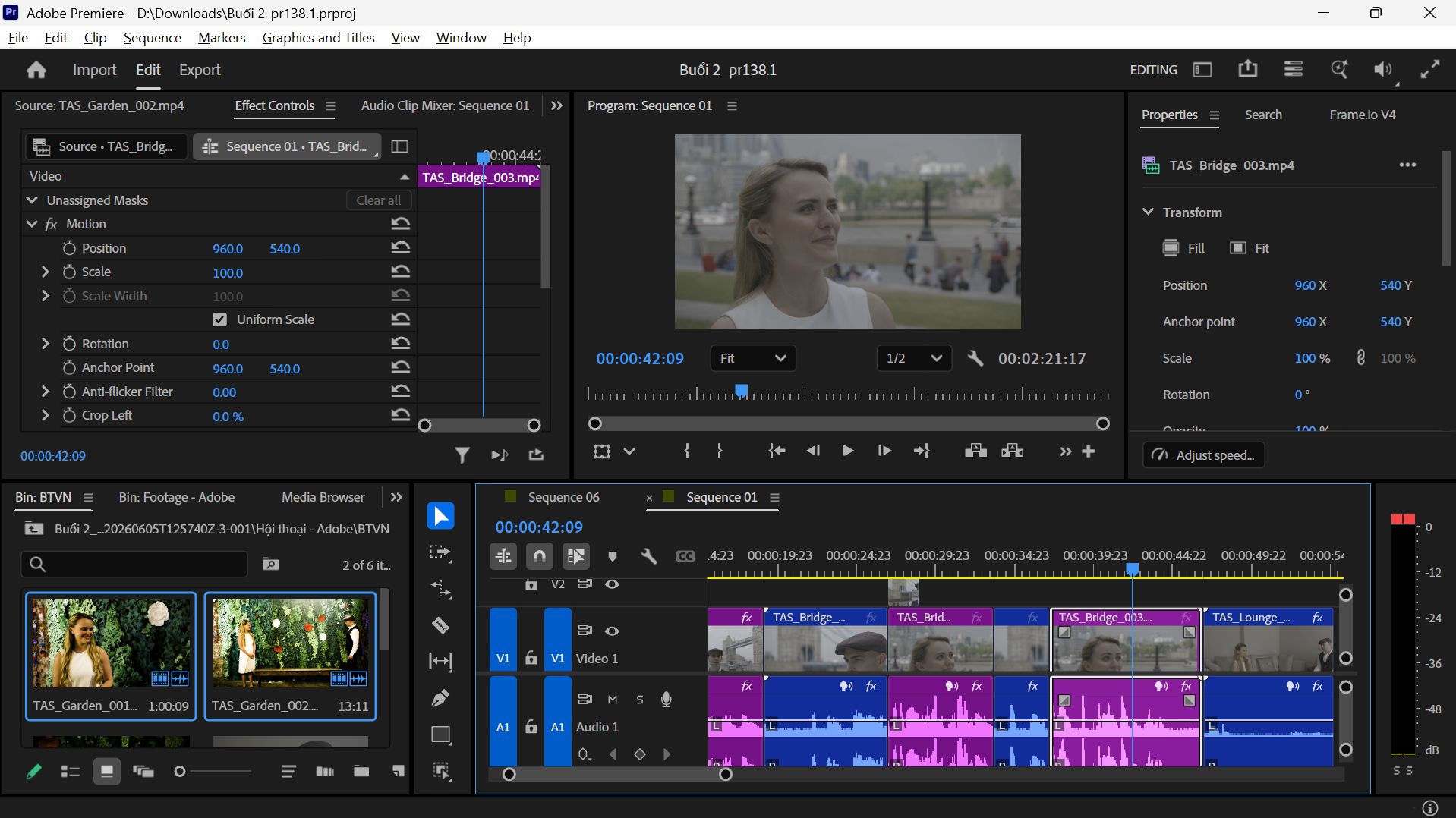Open the Graphics and Titles menu

318,38
